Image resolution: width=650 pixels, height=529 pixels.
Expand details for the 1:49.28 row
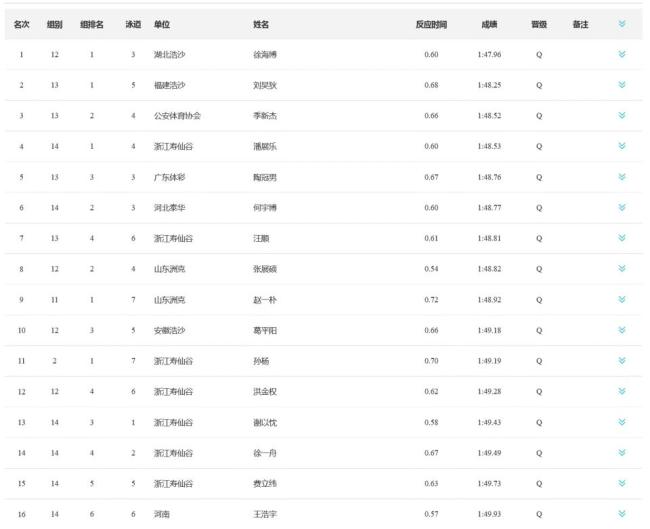(x=622, y=391)
